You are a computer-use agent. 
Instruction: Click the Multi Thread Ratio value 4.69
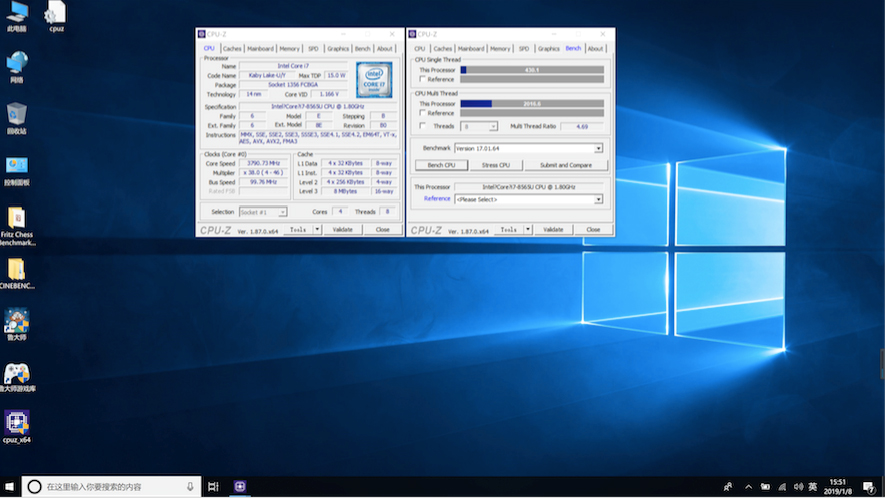tap(582, 126)
